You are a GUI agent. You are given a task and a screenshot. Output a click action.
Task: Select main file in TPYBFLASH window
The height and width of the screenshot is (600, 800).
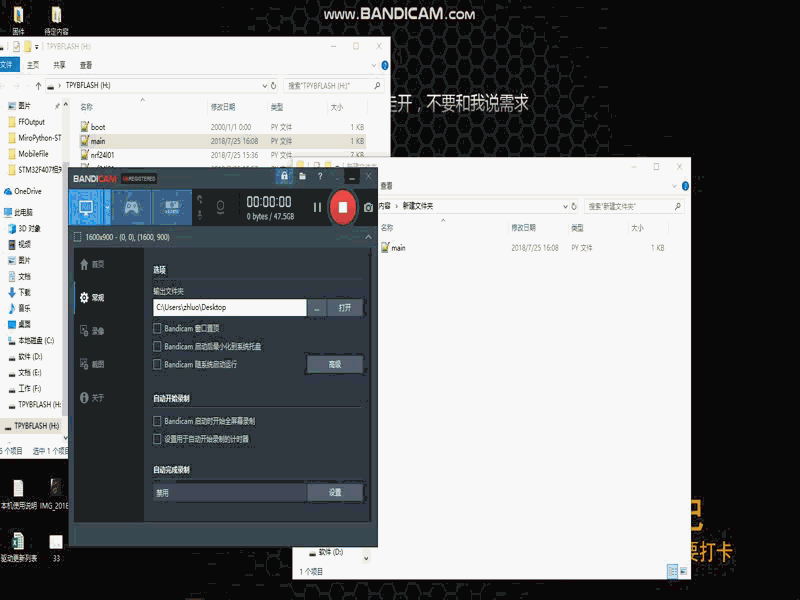[x=222, y=141]
